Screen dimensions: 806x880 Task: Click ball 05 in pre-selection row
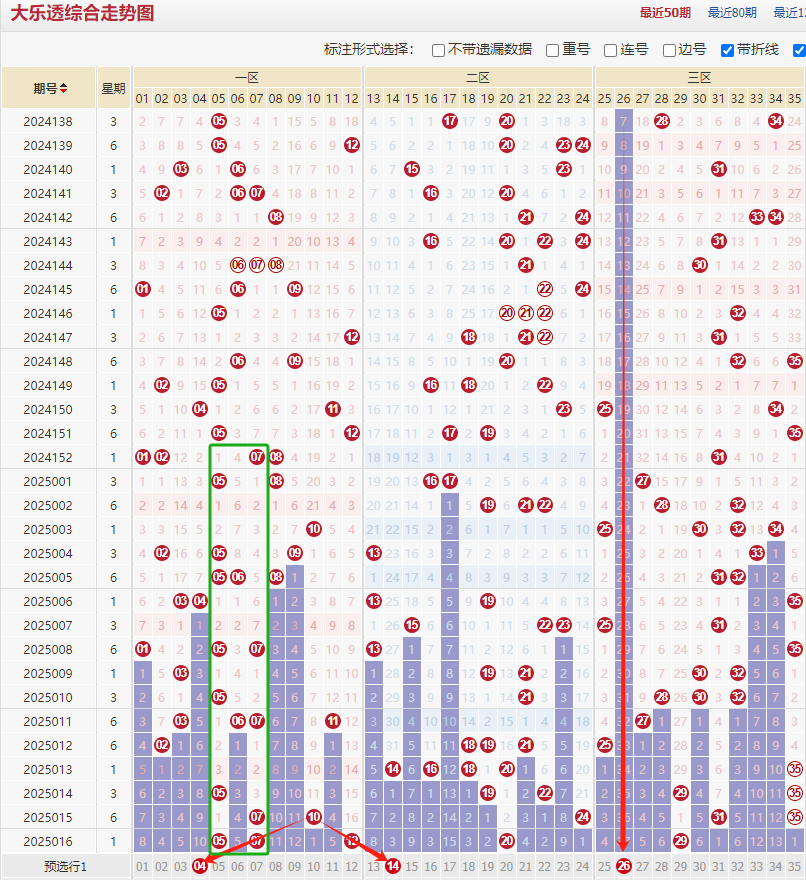(219, 866)
